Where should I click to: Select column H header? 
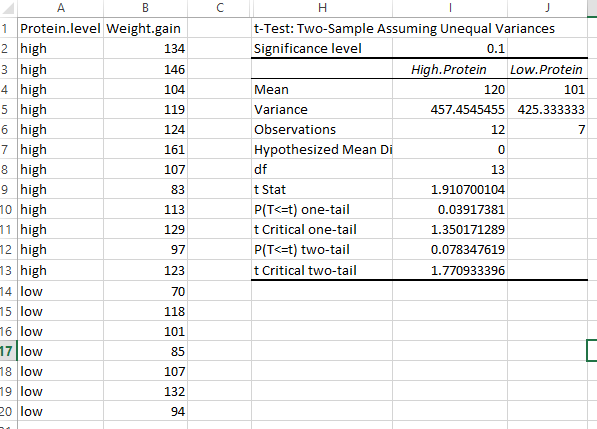(322, 8)
